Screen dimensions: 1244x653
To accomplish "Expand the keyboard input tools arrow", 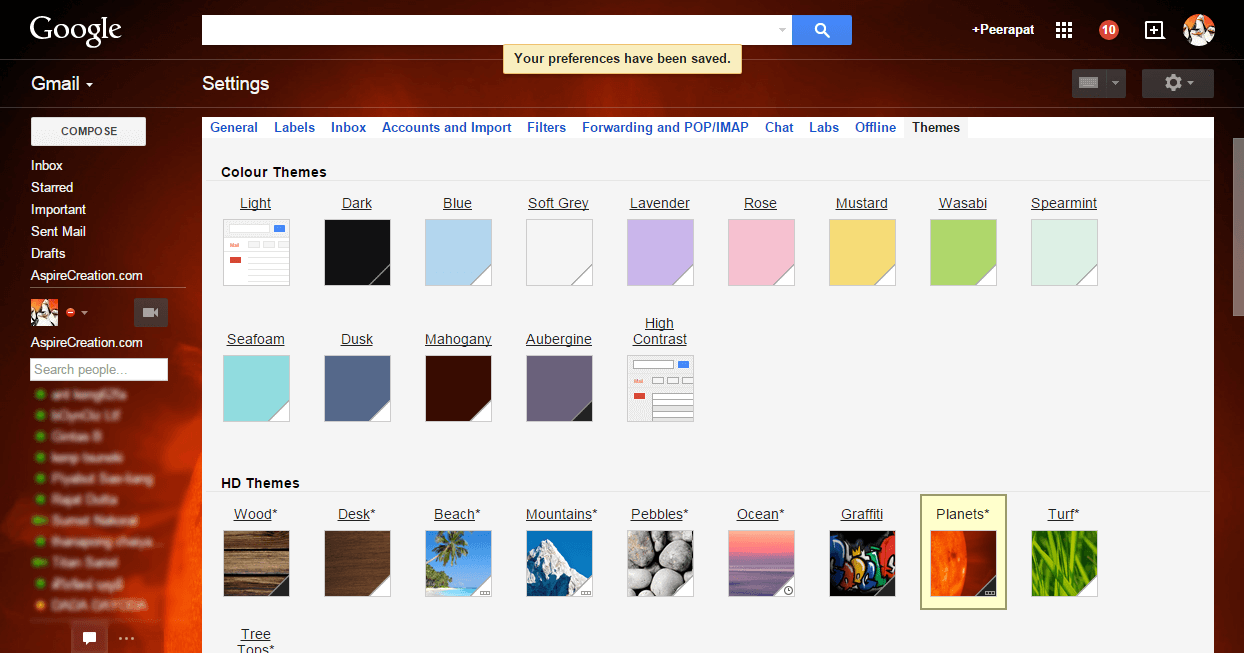I will (1116, 83).
